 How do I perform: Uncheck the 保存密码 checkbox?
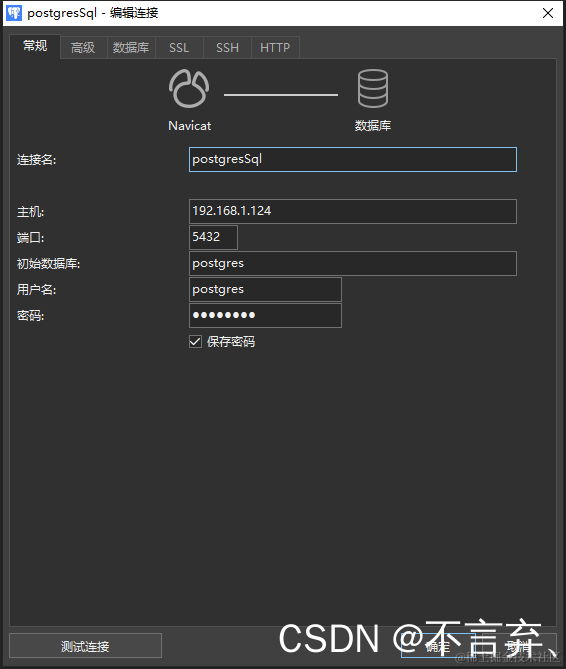click(195, 341)
